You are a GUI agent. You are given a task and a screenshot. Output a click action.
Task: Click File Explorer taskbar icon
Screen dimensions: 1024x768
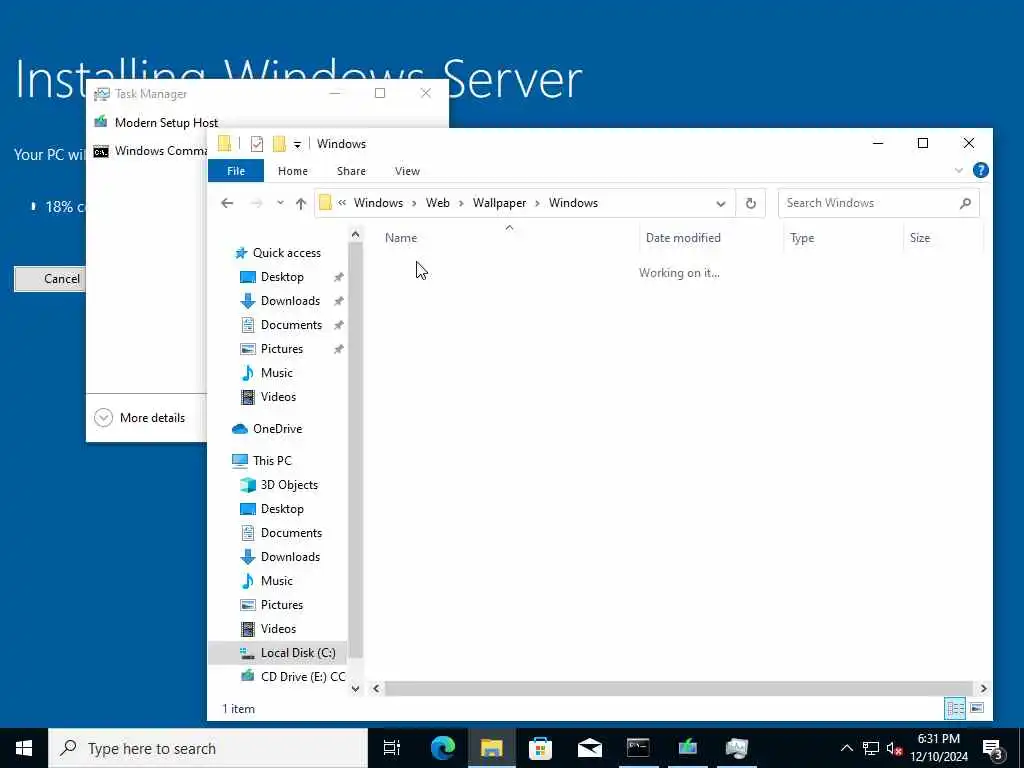click(492, 748)
